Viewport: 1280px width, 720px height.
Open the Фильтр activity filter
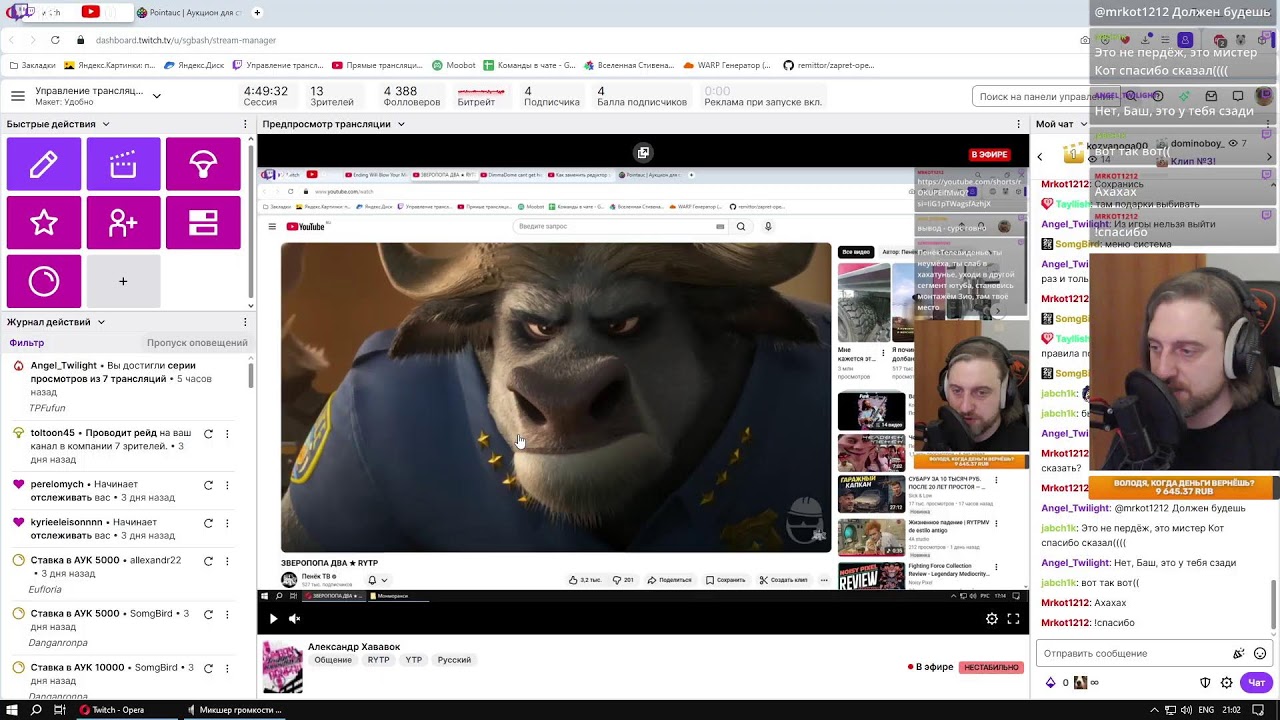(x=27, y=343)
